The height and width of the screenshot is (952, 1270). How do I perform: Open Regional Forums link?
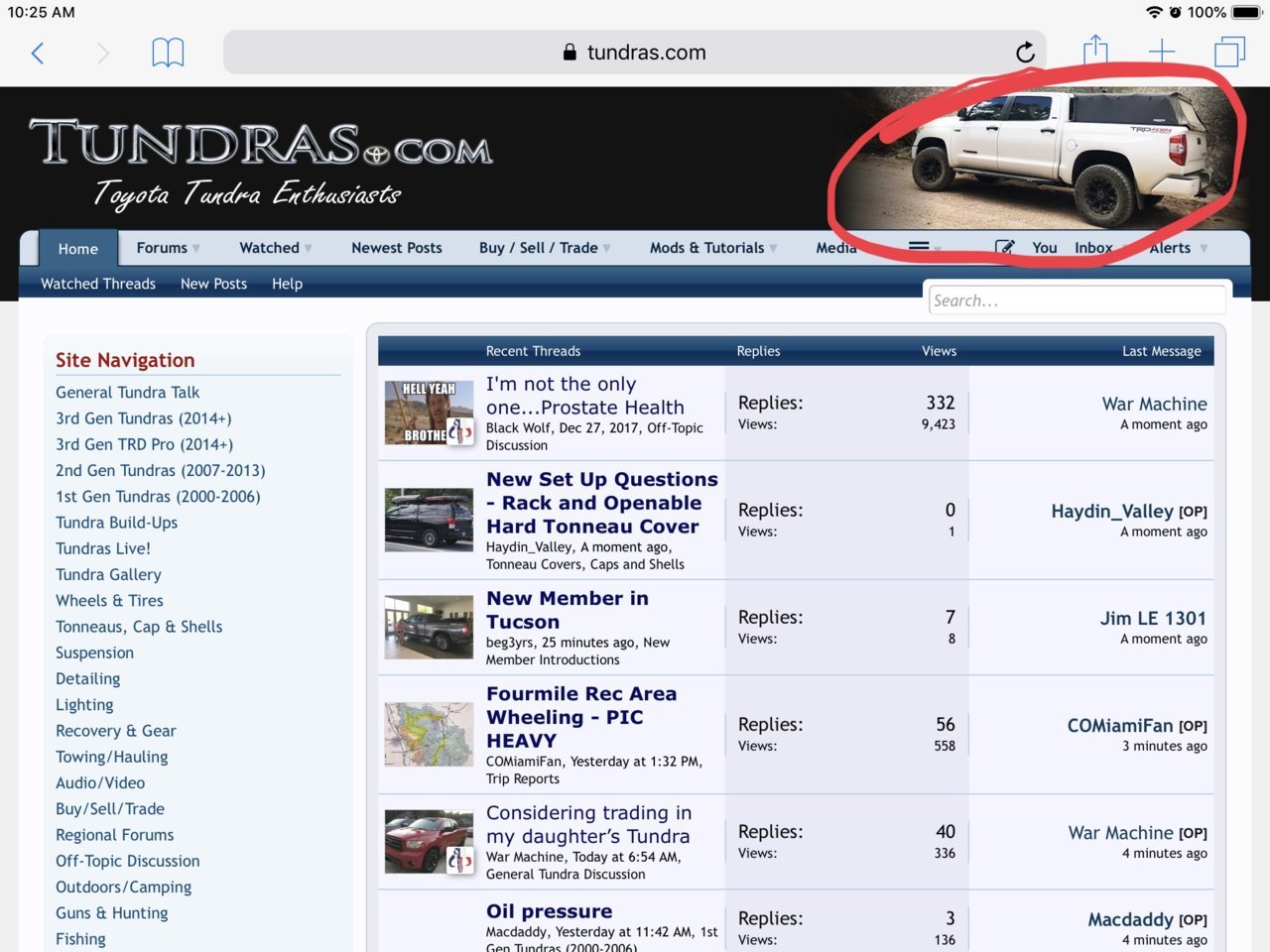click(x=114, y=835)
